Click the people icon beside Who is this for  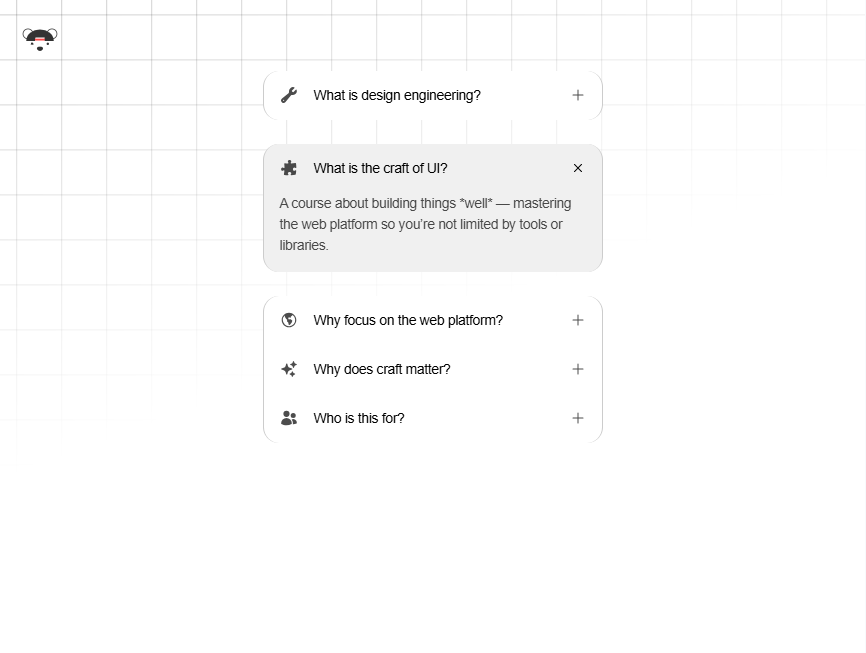(289, 418)
